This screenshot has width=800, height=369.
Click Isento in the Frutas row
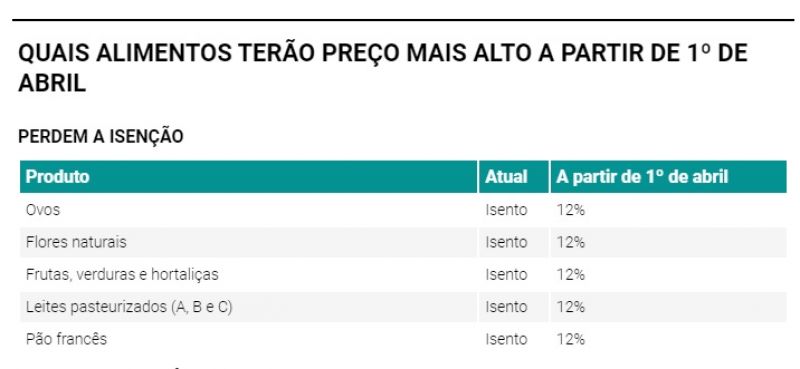pos(506,275)
